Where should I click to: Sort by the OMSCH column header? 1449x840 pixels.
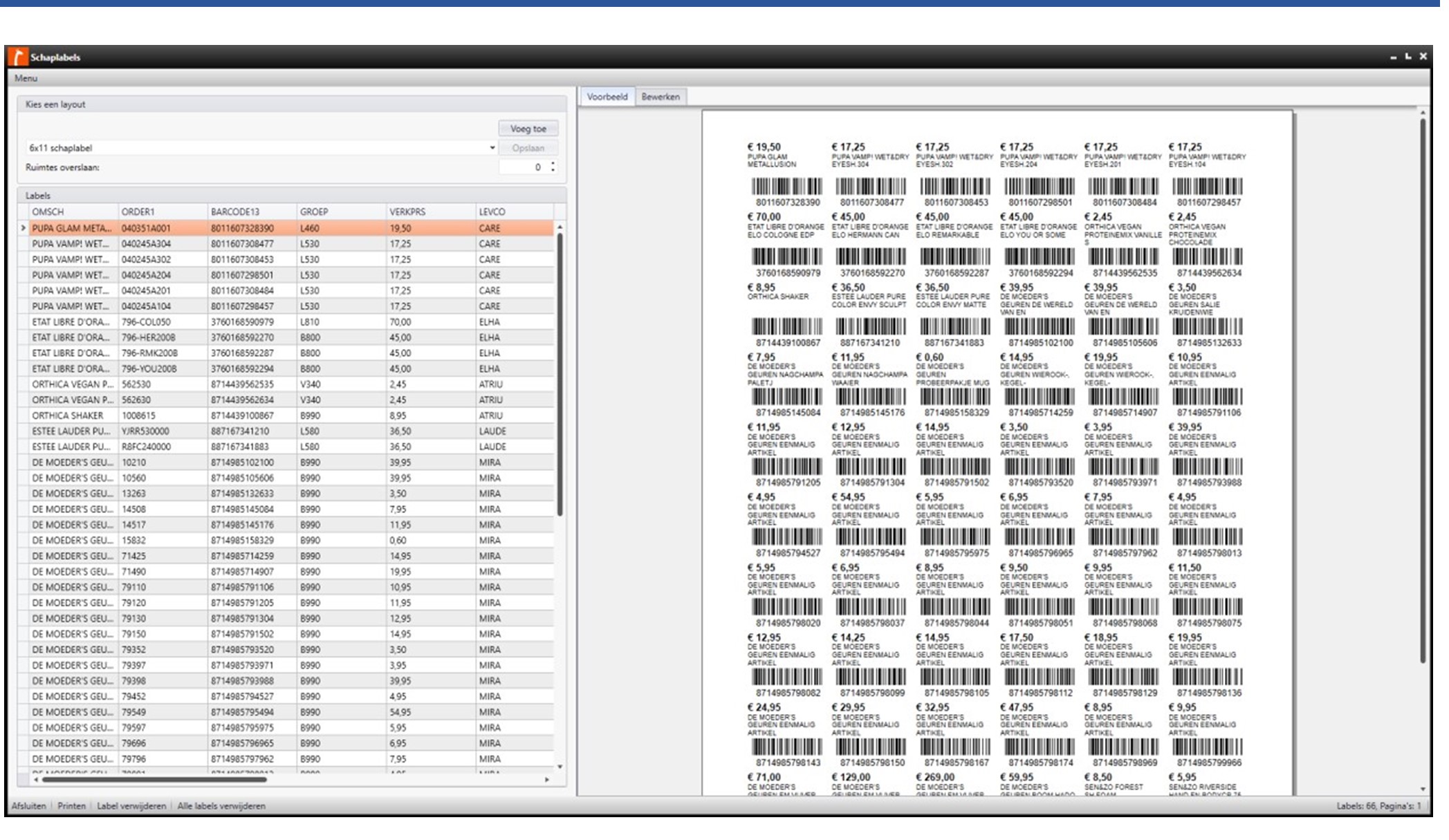[73, 212]
